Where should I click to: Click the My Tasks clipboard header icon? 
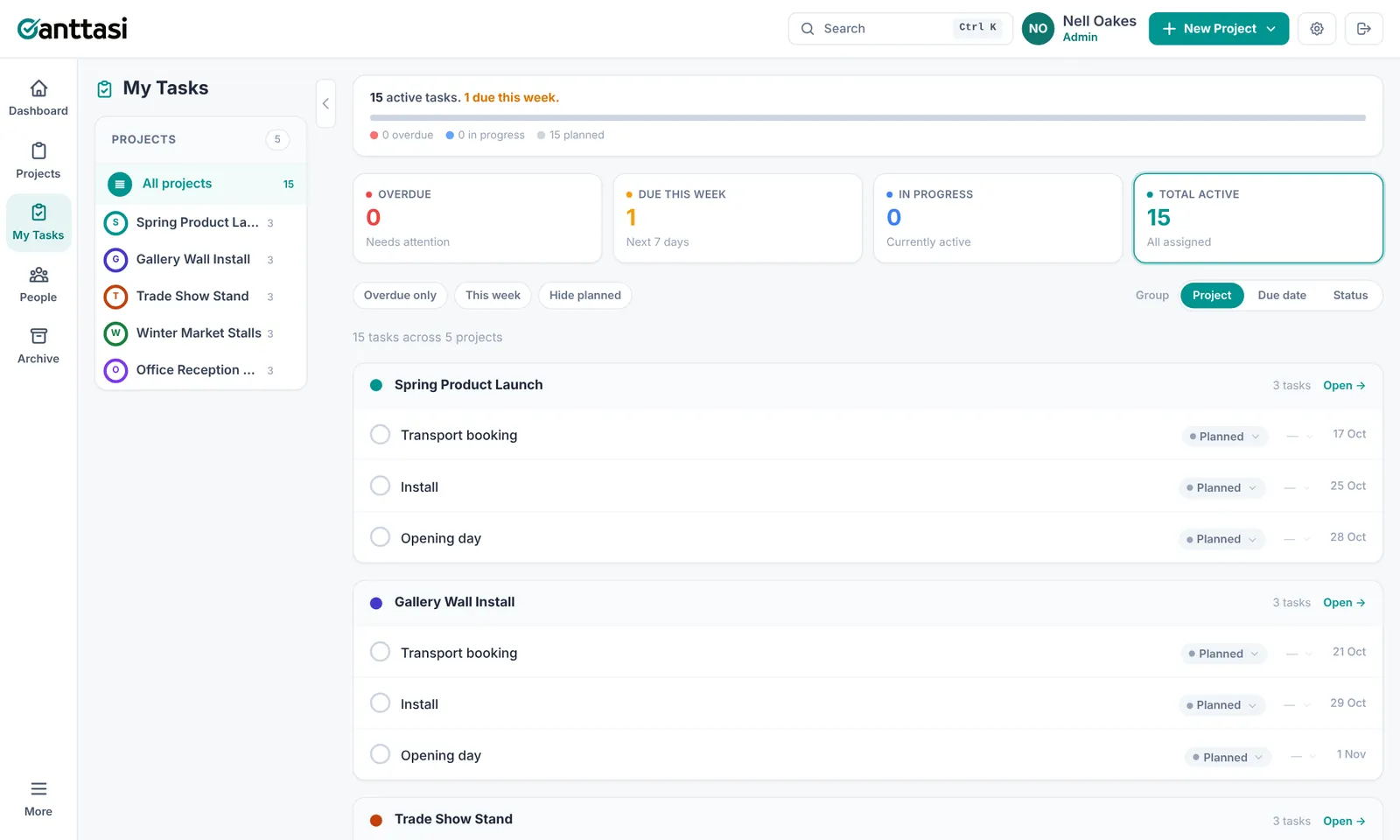[x=105, y=88]
